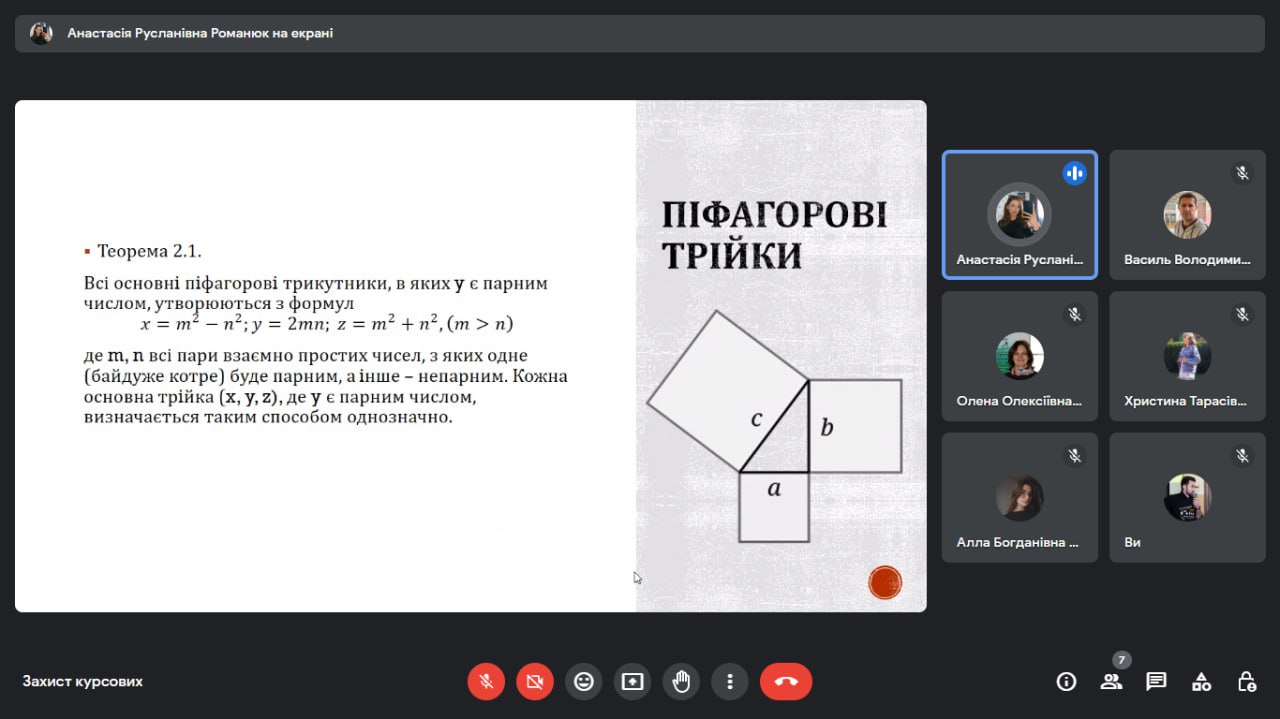
Task: Select Христина Тарасівна participant tile
Action: (1187, 356)
